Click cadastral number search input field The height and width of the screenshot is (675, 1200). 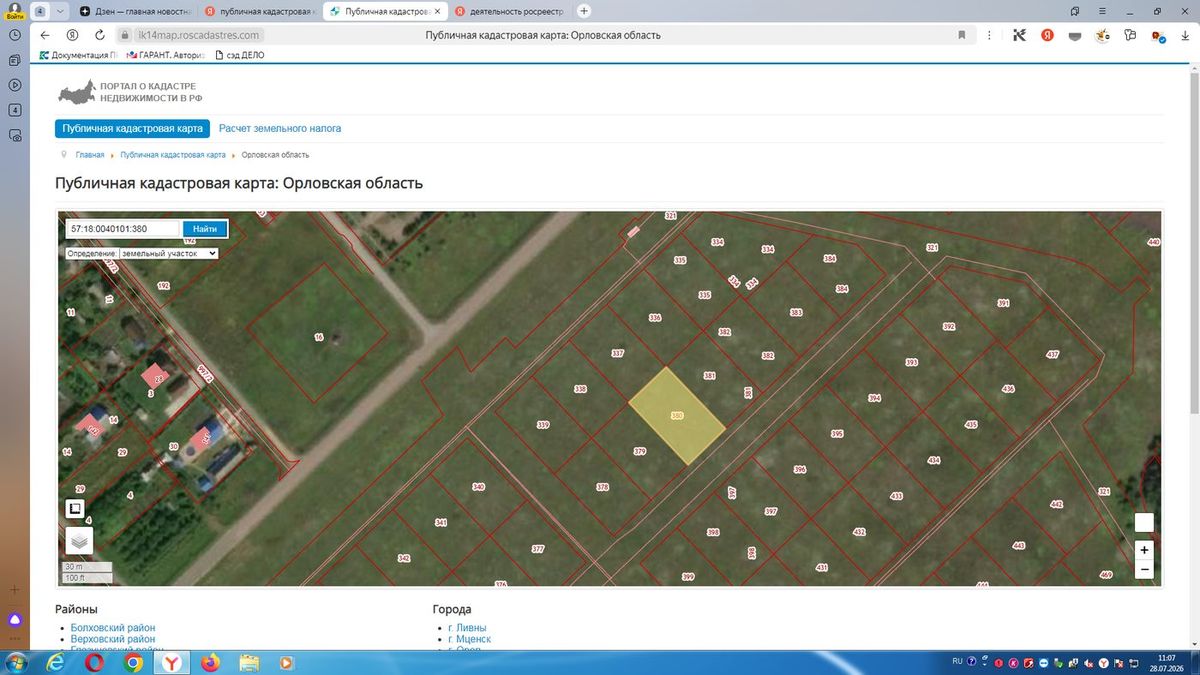click(123, 229)
